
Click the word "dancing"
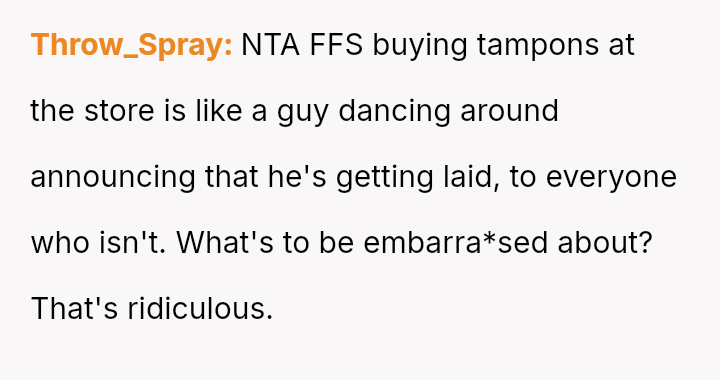394,112
